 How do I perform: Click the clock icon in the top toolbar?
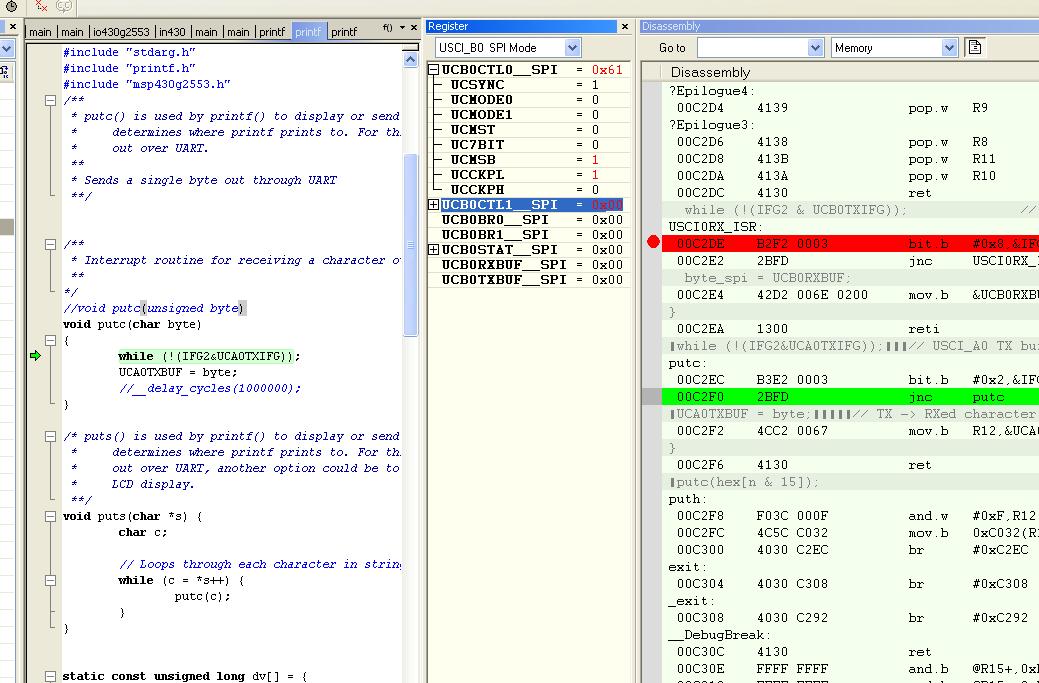click(x=10, y=6)
